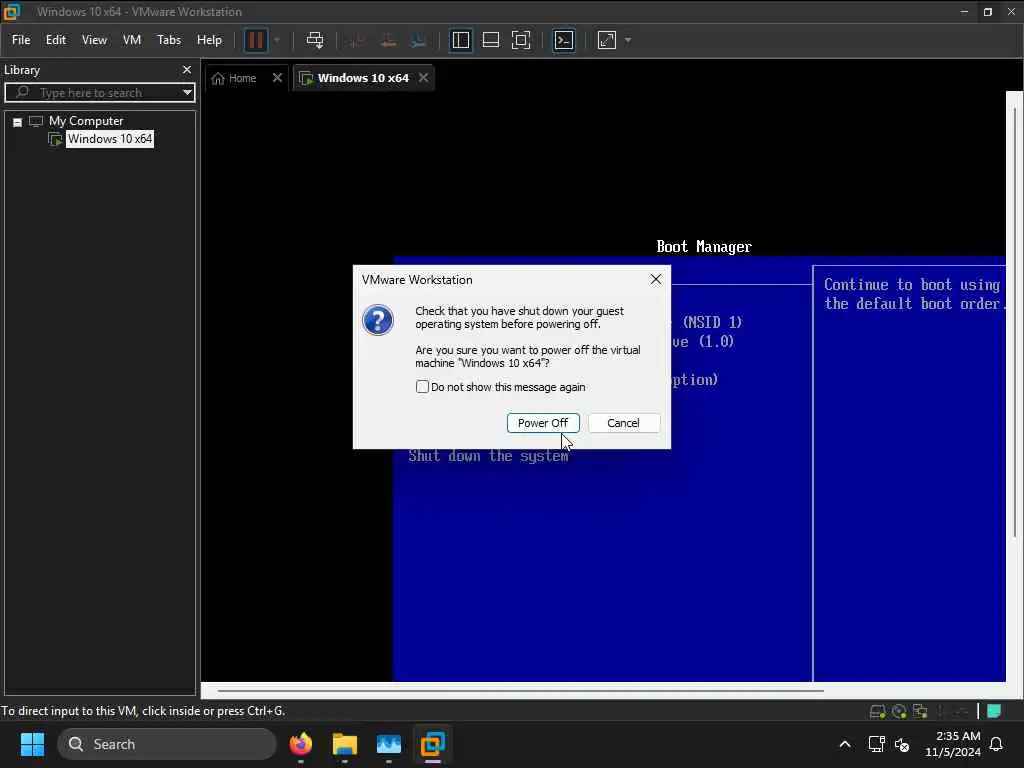The width and height of the screenshot is (1024, 768).
Task: Open the VM menu
Action: 132,40
